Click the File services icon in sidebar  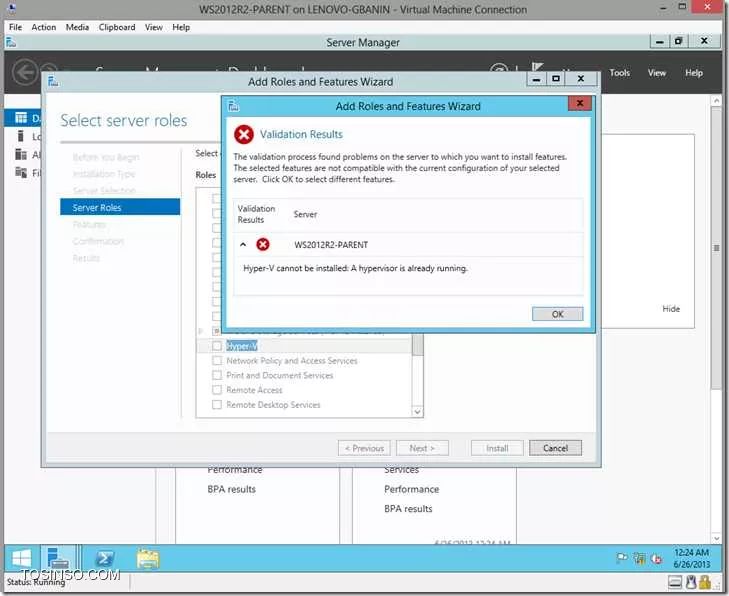(21, 173)
